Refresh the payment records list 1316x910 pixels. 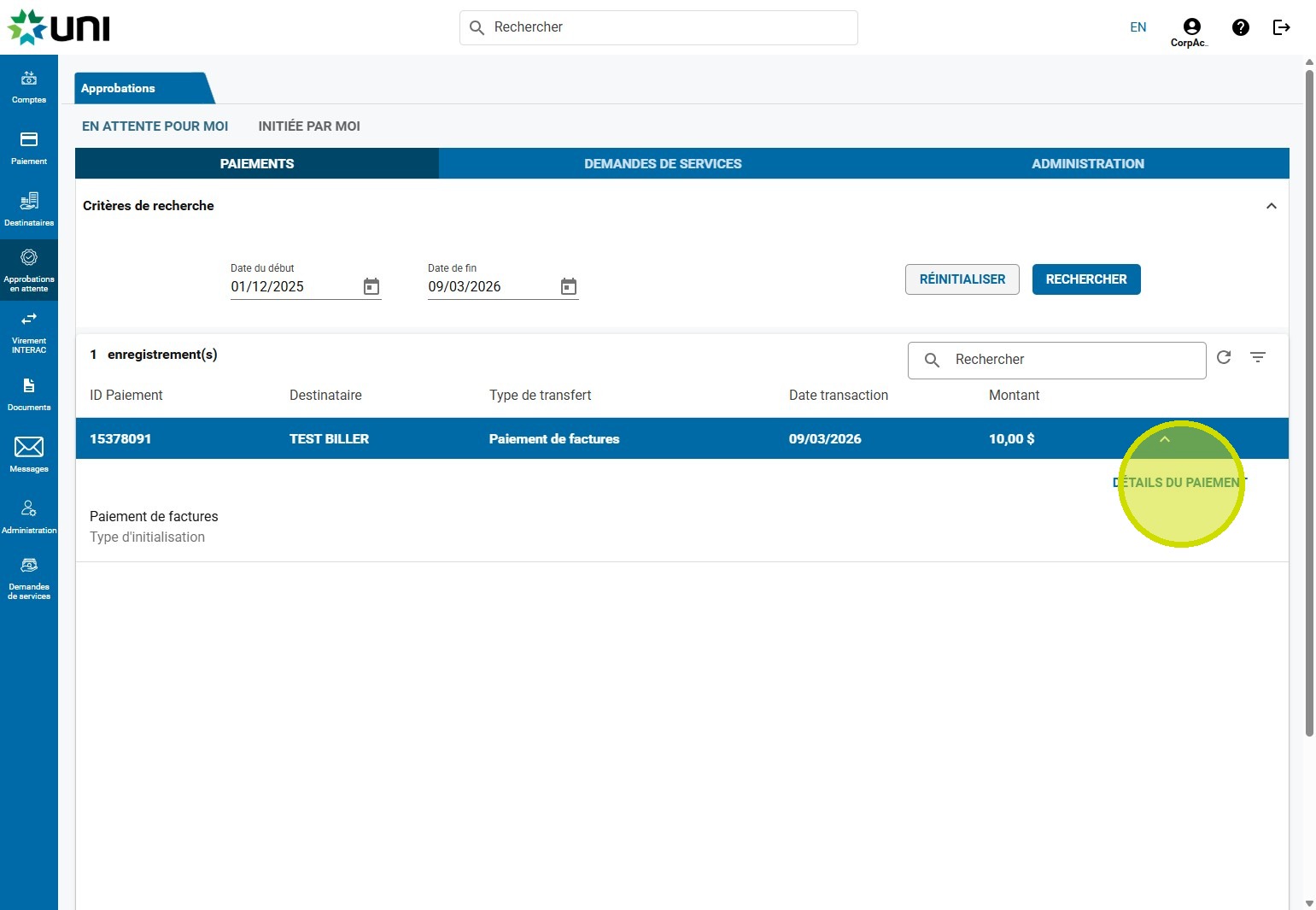click(x=1224, y=357)
